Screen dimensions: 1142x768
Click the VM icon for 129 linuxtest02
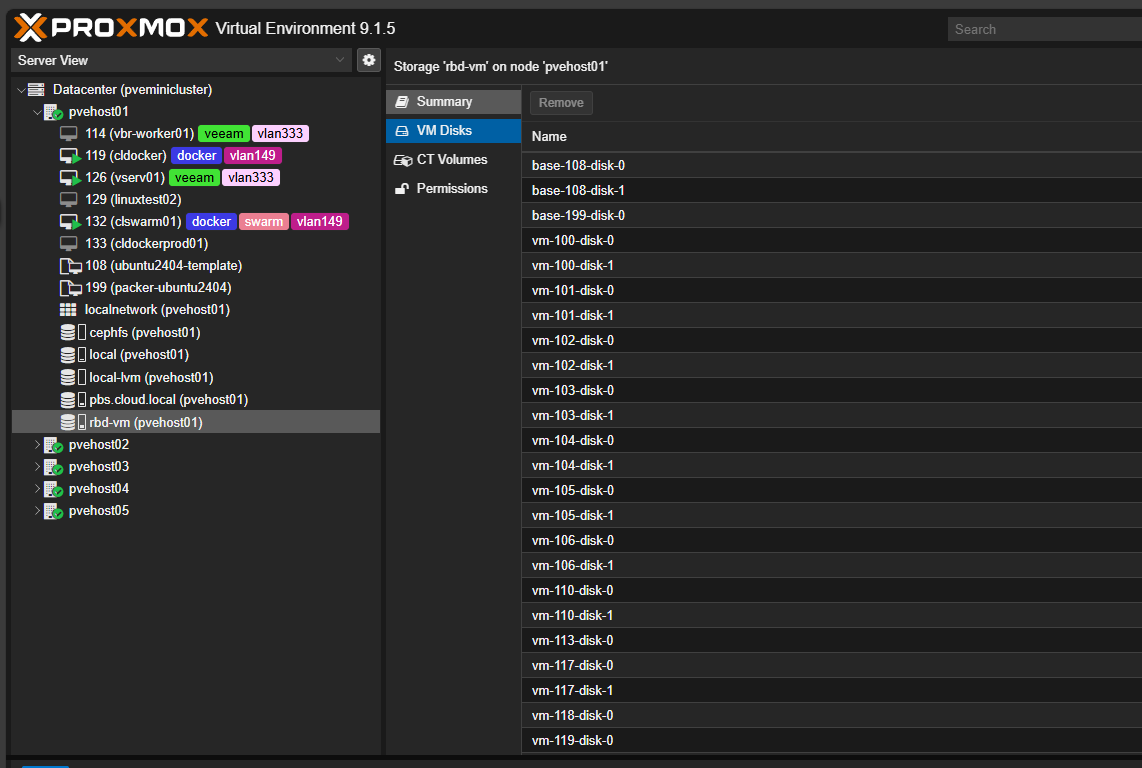(68, 200)
